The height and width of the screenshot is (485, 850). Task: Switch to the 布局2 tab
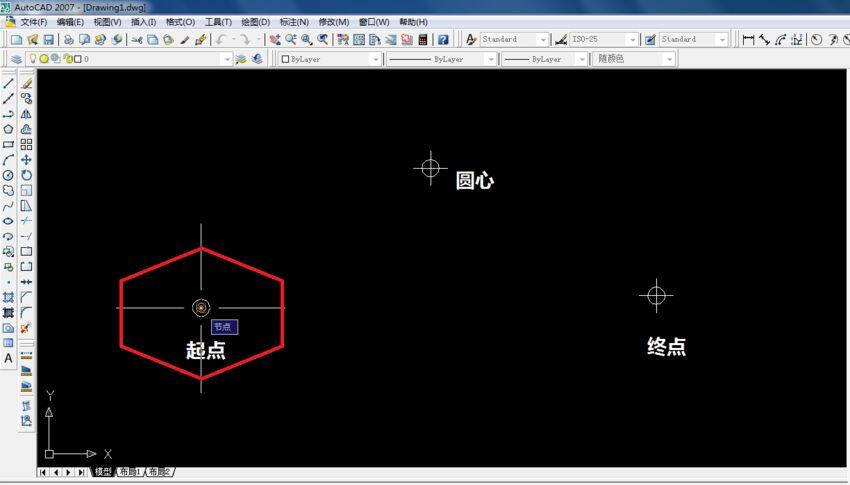(x=160, y=472)
